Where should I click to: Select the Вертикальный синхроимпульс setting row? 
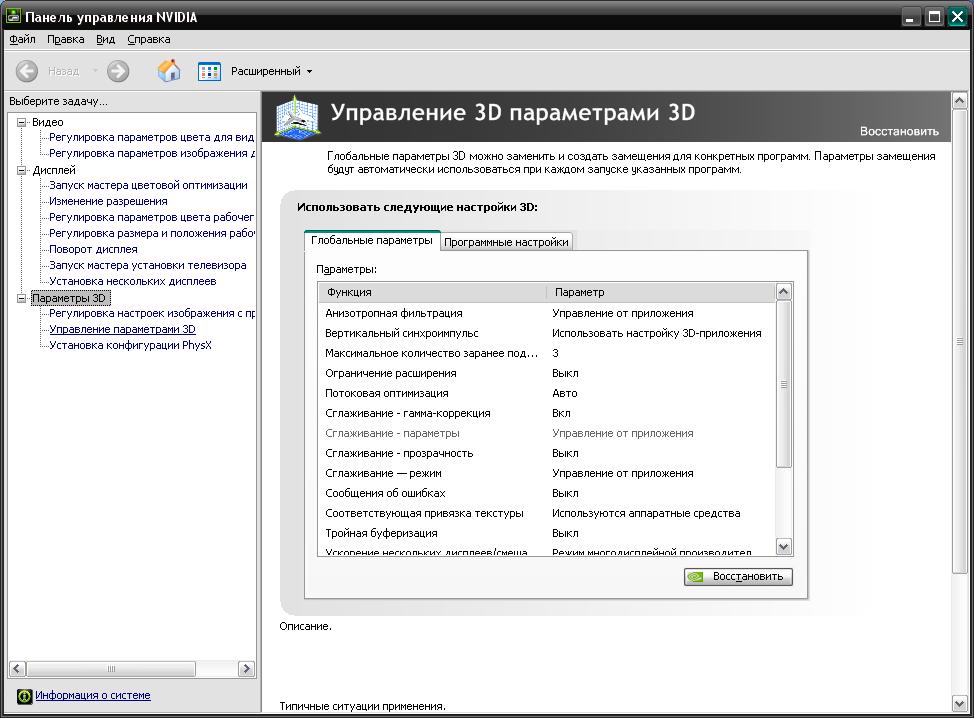point(402,333)
